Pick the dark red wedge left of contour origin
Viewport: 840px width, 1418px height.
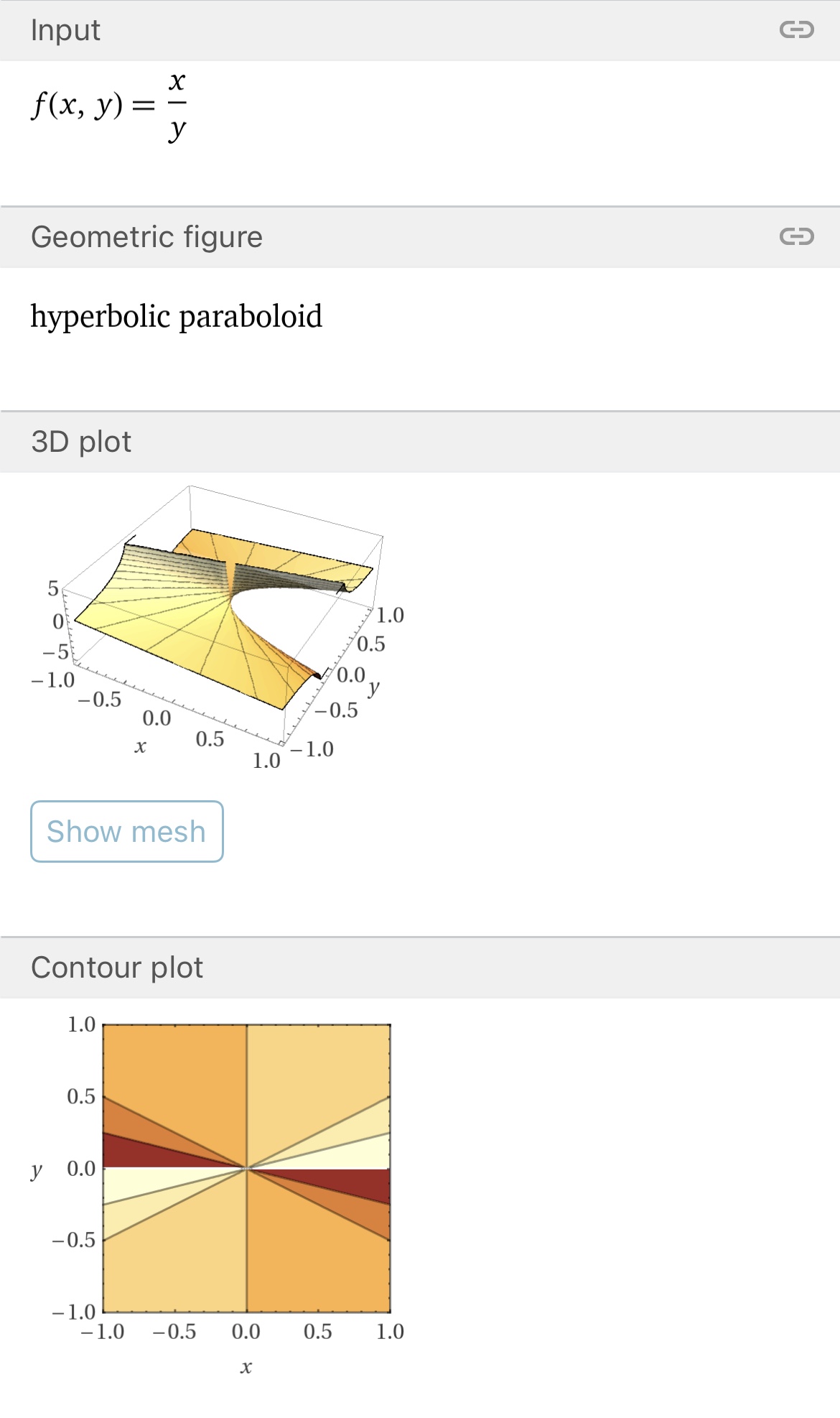point(136,1153)
